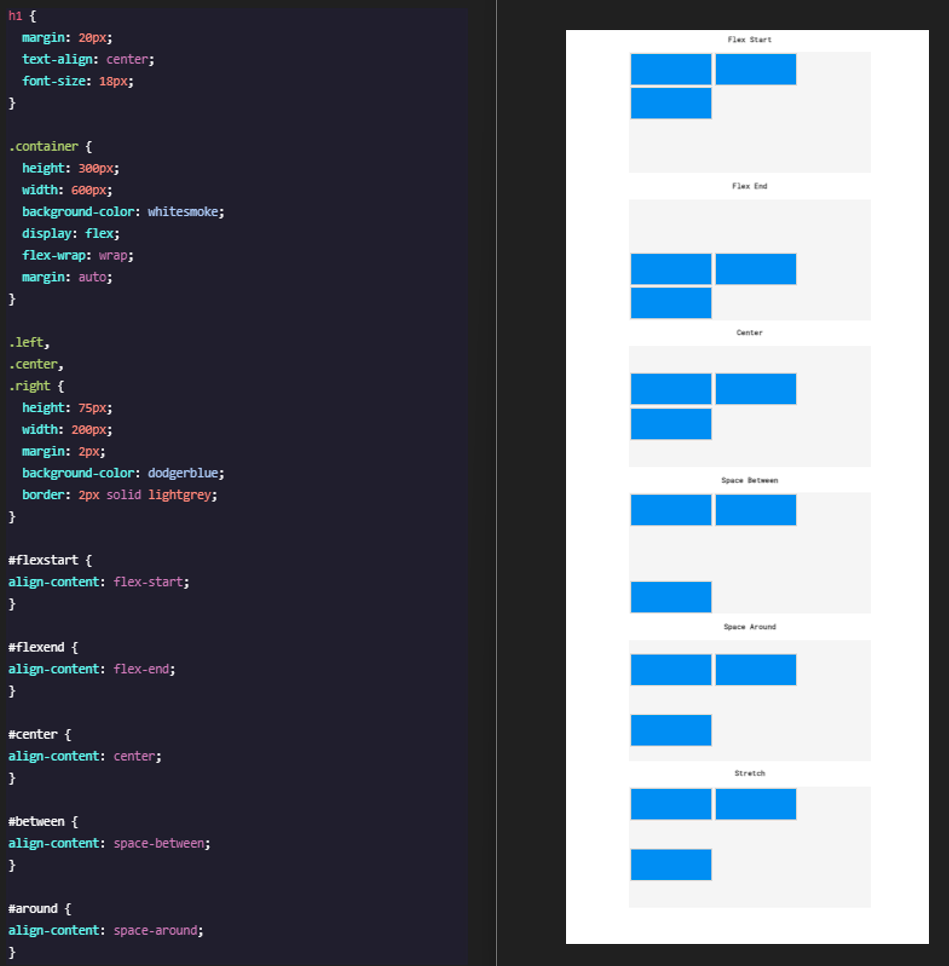
Task: Click "align-content: space-between;" line
Action: pyautogui.click(x=109, y=843)
